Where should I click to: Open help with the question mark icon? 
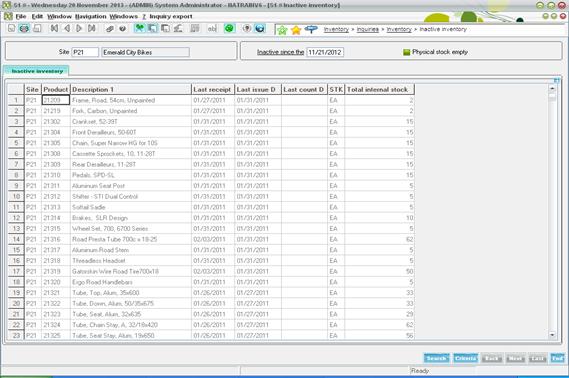123,28
